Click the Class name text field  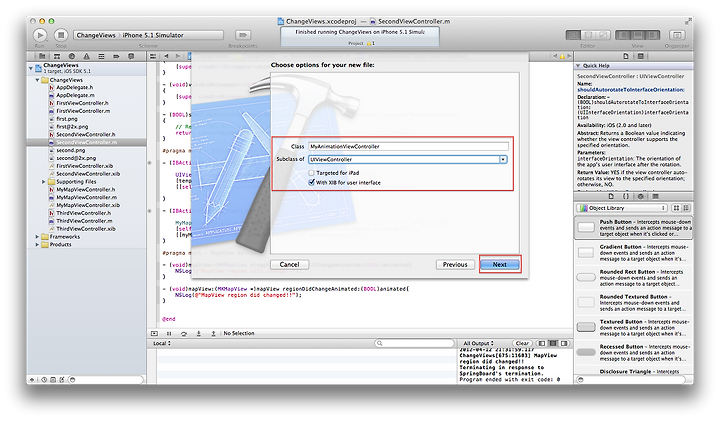click(x=408, y=146)
